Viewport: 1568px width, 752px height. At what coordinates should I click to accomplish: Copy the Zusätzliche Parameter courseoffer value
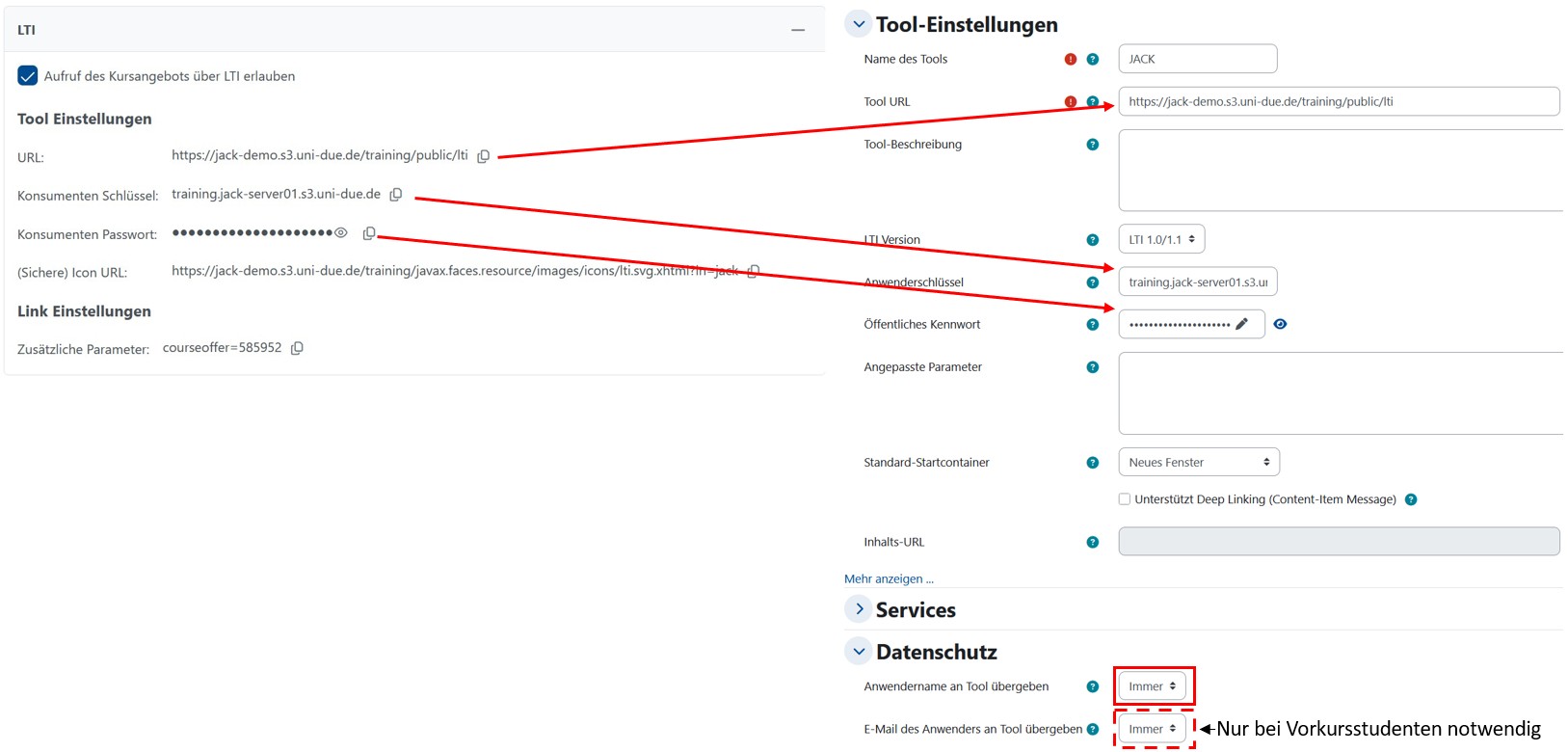[297, 348]
